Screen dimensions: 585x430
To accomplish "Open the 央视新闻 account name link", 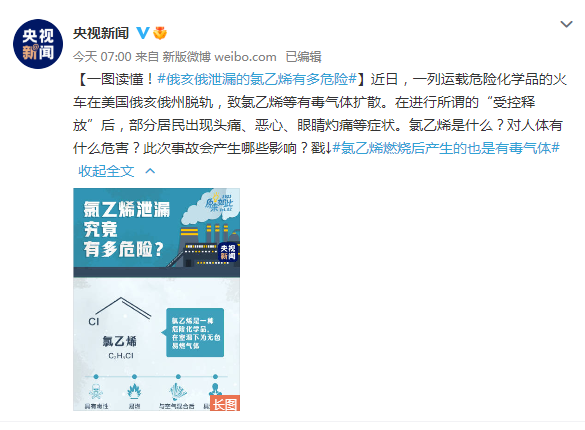I will 101,33.
